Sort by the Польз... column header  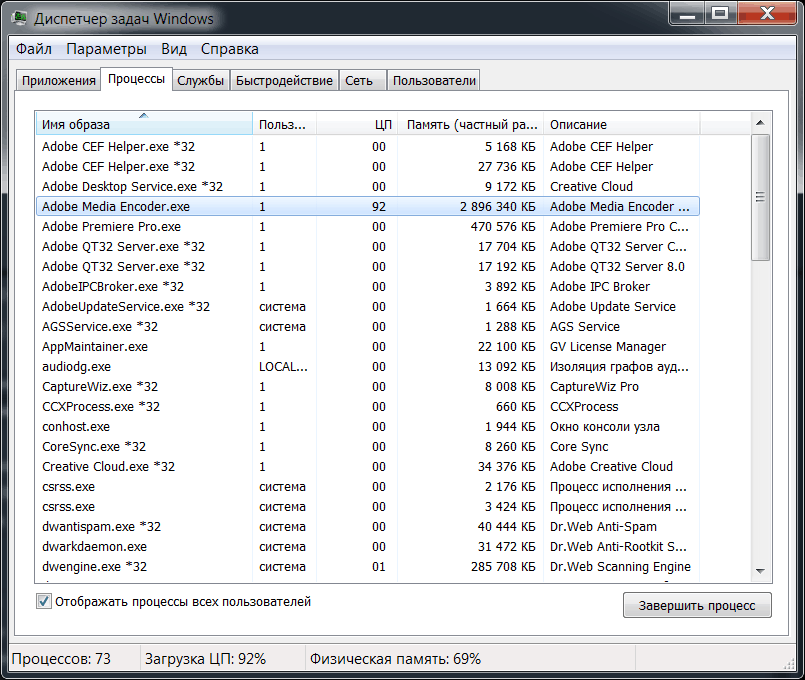[284, 124]
